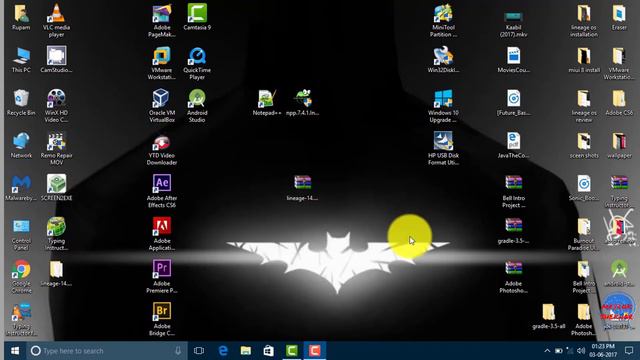640x360 pixels.
Task: Open the Control Panel icon
Action: (21, 234)
